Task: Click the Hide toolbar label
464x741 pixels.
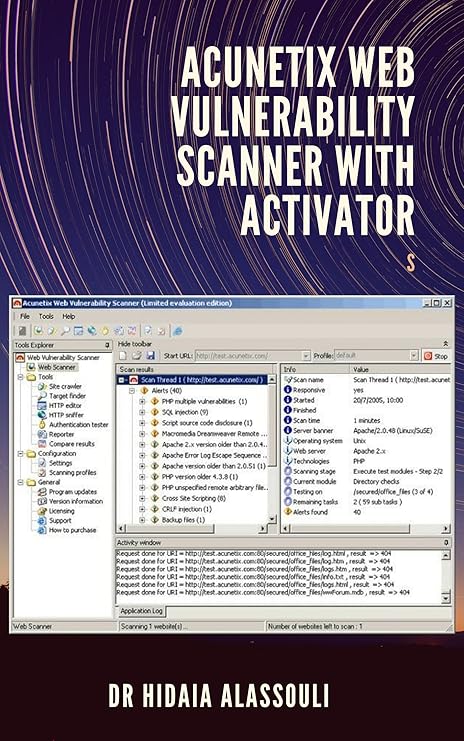Action: (135, 344)
